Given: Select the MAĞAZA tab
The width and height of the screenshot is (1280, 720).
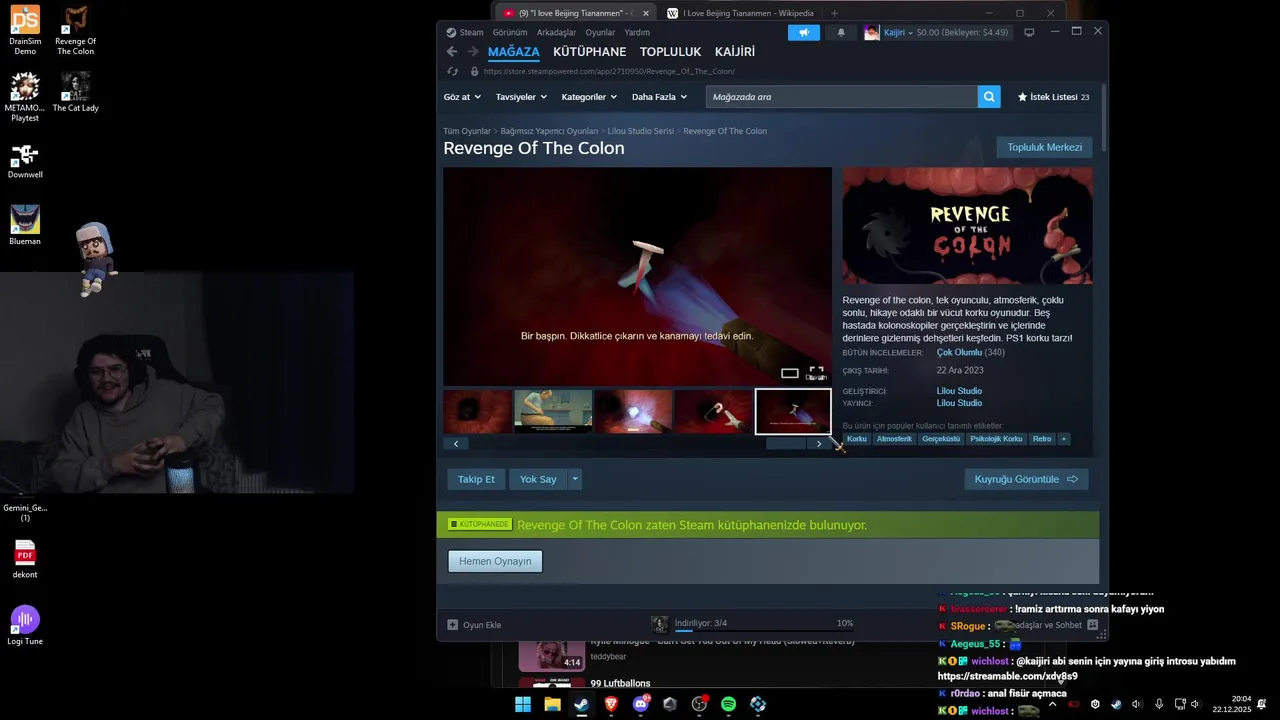Looking at the screenshot, I should tap(514, 52).
